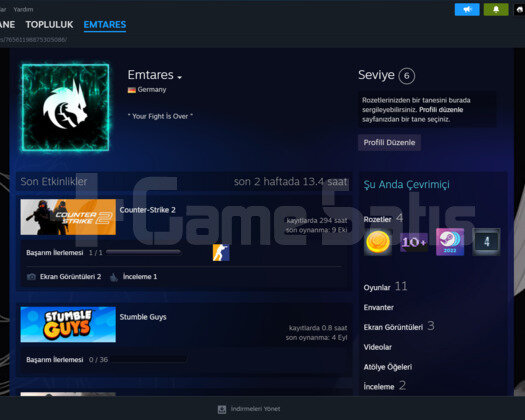
Task: Click the CS achievement icon
Action: click(x=221, y=253)
